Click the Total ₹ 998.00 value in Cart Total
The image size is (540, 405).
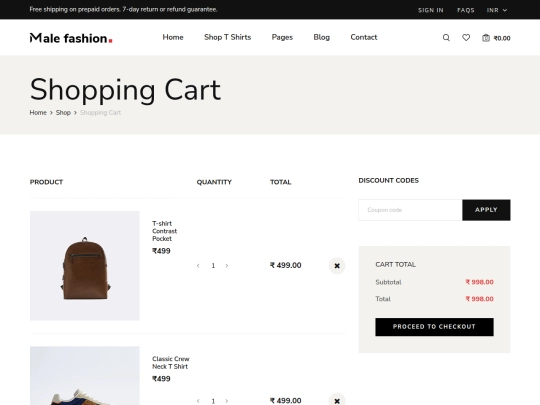point(479,299)
